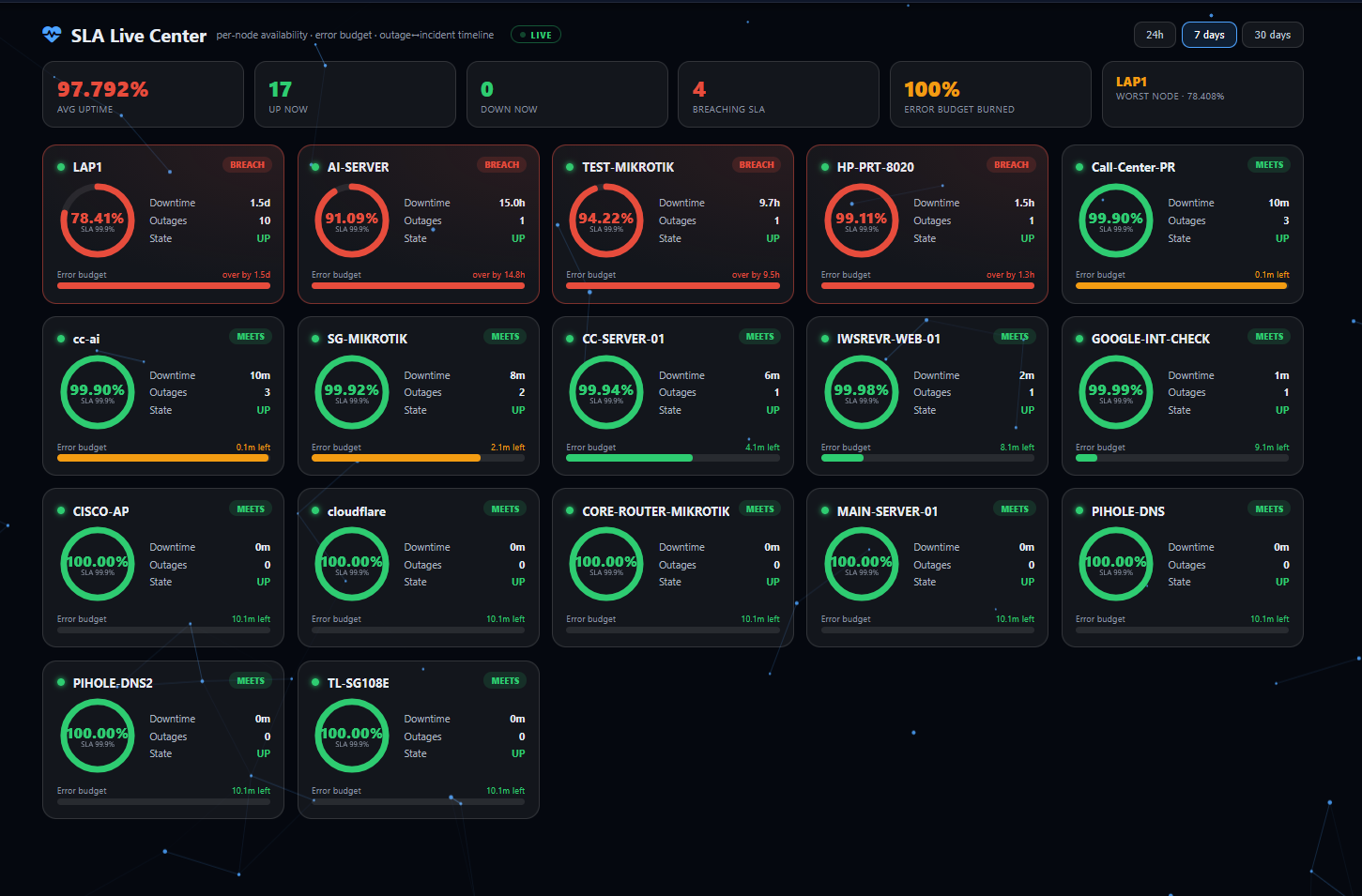Click the status dot beside CC-SERVER-01
The width and height of the screenshot is (1362, 896).
(570, 339)
